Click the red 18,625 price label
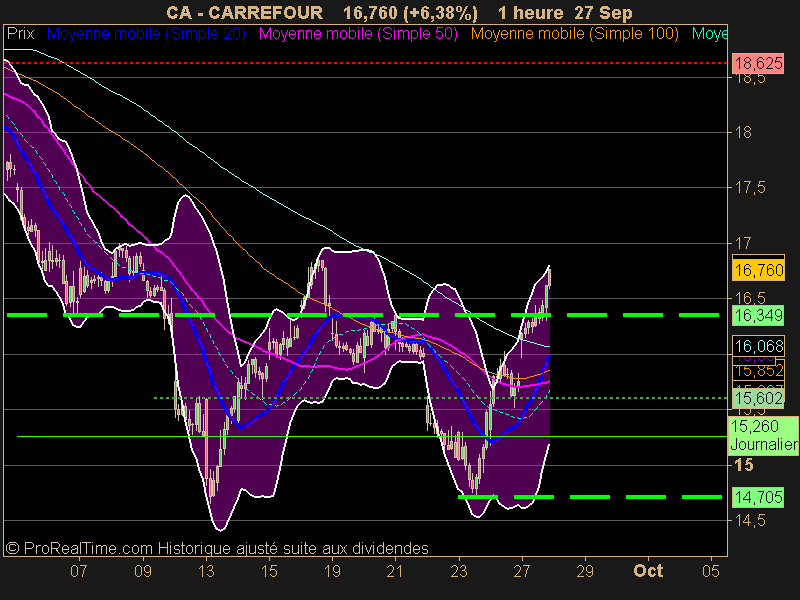This screenshot has height=600, width=800. 759,63
